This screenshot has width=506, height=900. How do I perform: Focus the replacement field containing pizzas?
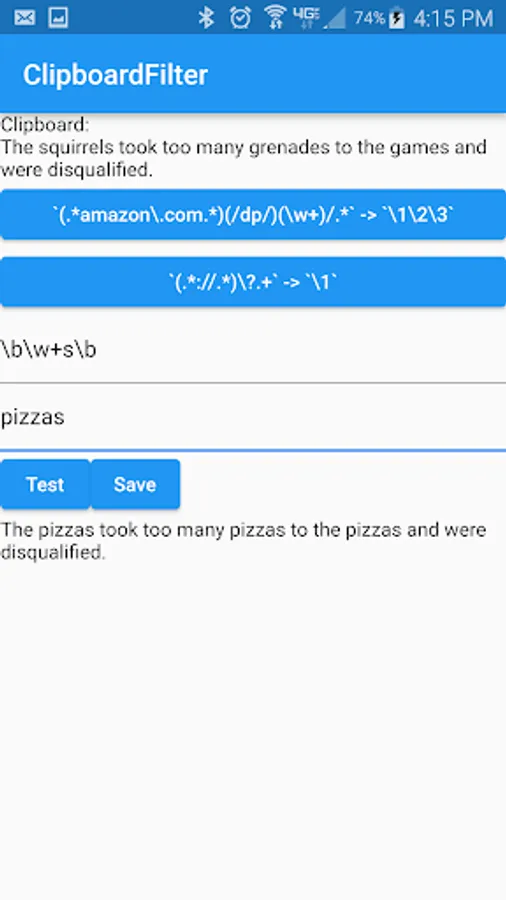tap(253, 417)
